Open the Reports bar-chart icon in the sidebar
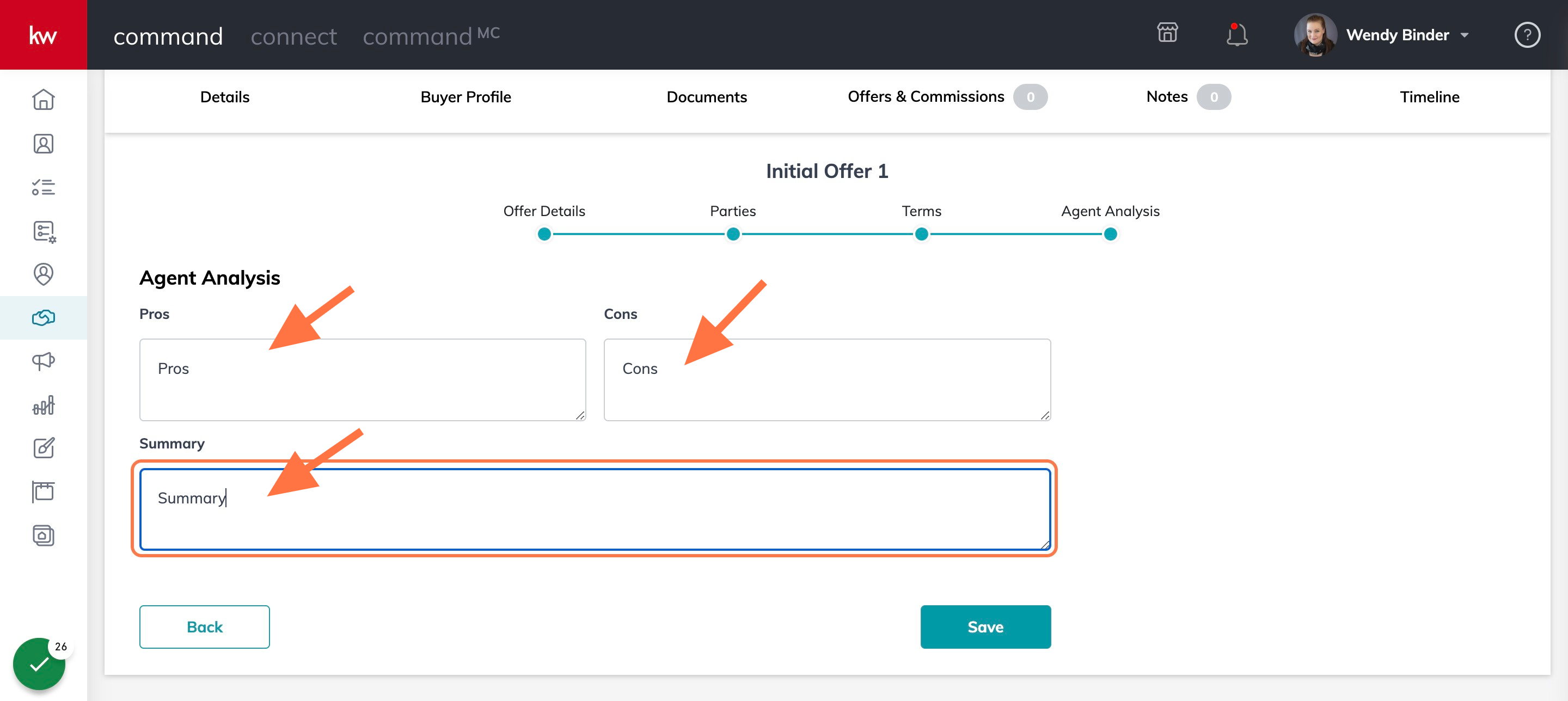 pyautogui.click(x=43, y=405)
